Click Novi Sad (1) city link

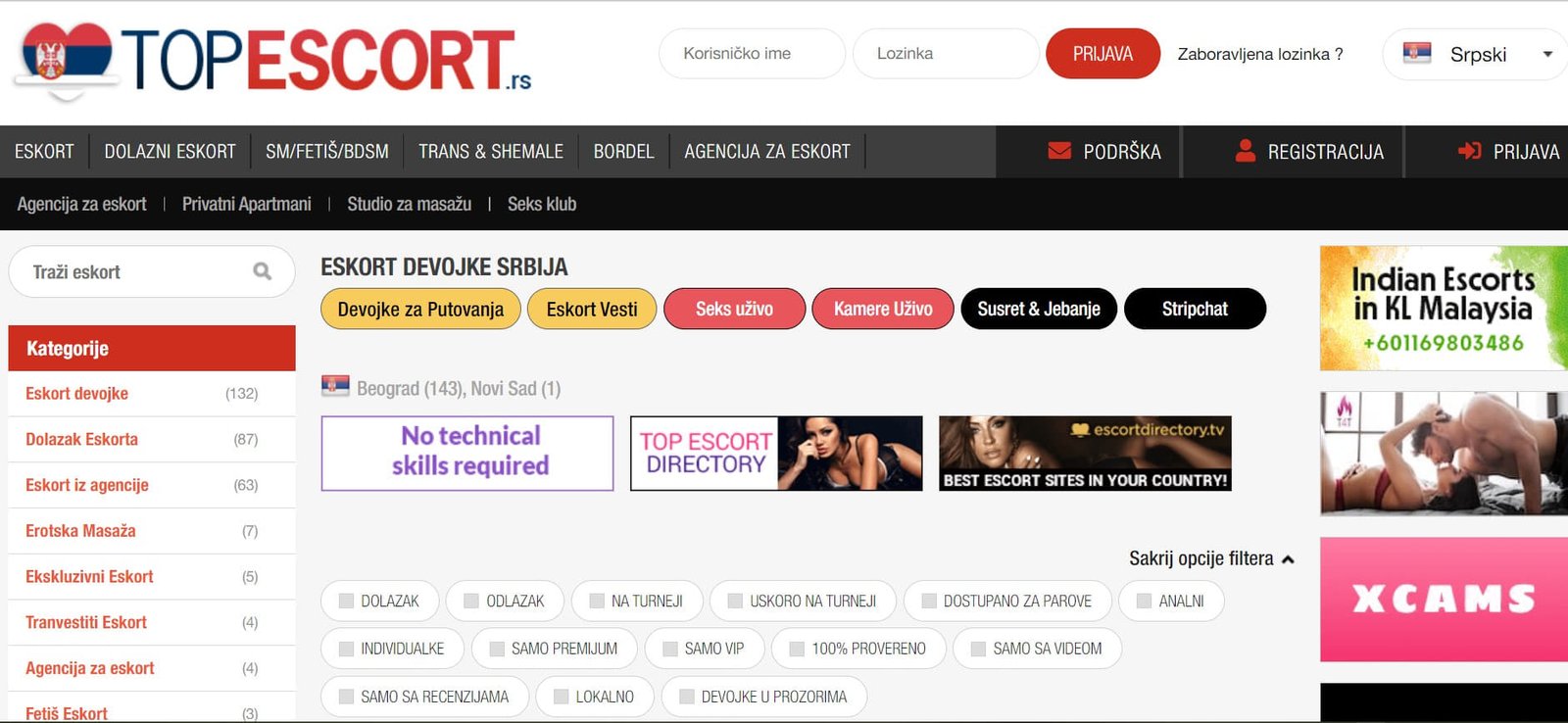515,388
